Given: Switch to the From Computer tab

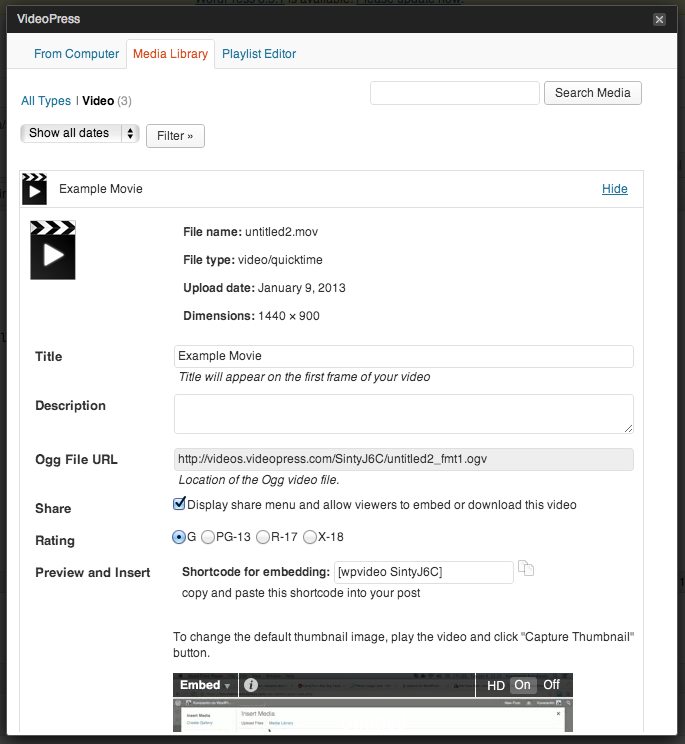Looking at the screenshot, I should (76, 54).
